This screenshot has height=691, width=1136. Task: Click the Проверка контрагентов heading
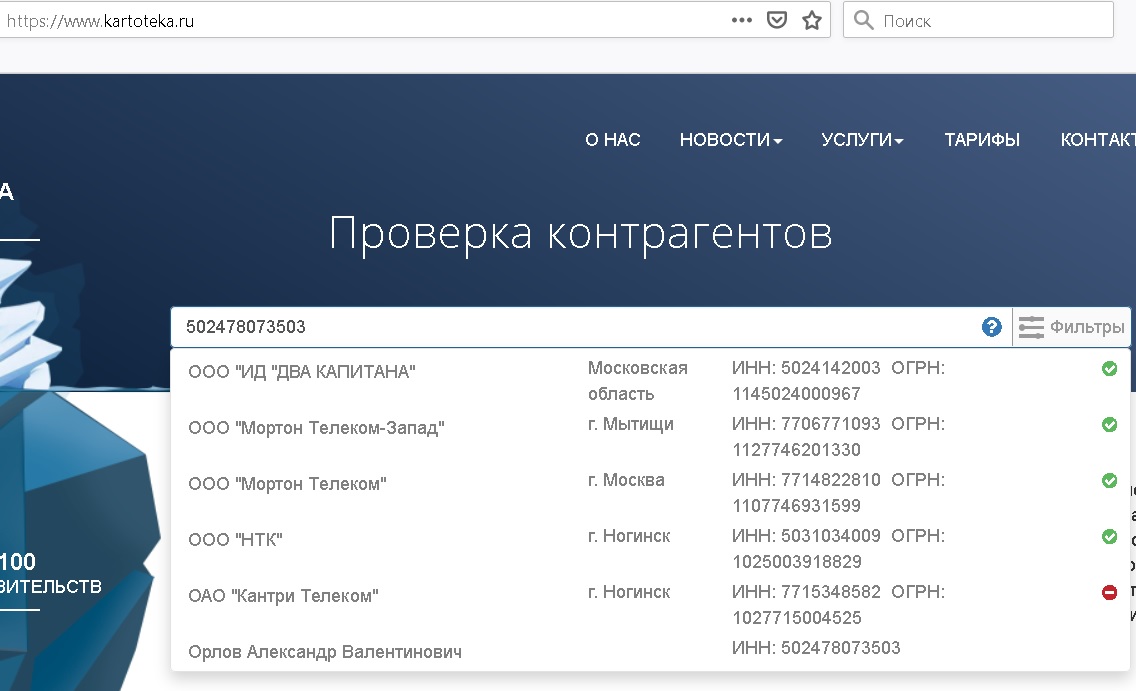(x=581, y=234)
